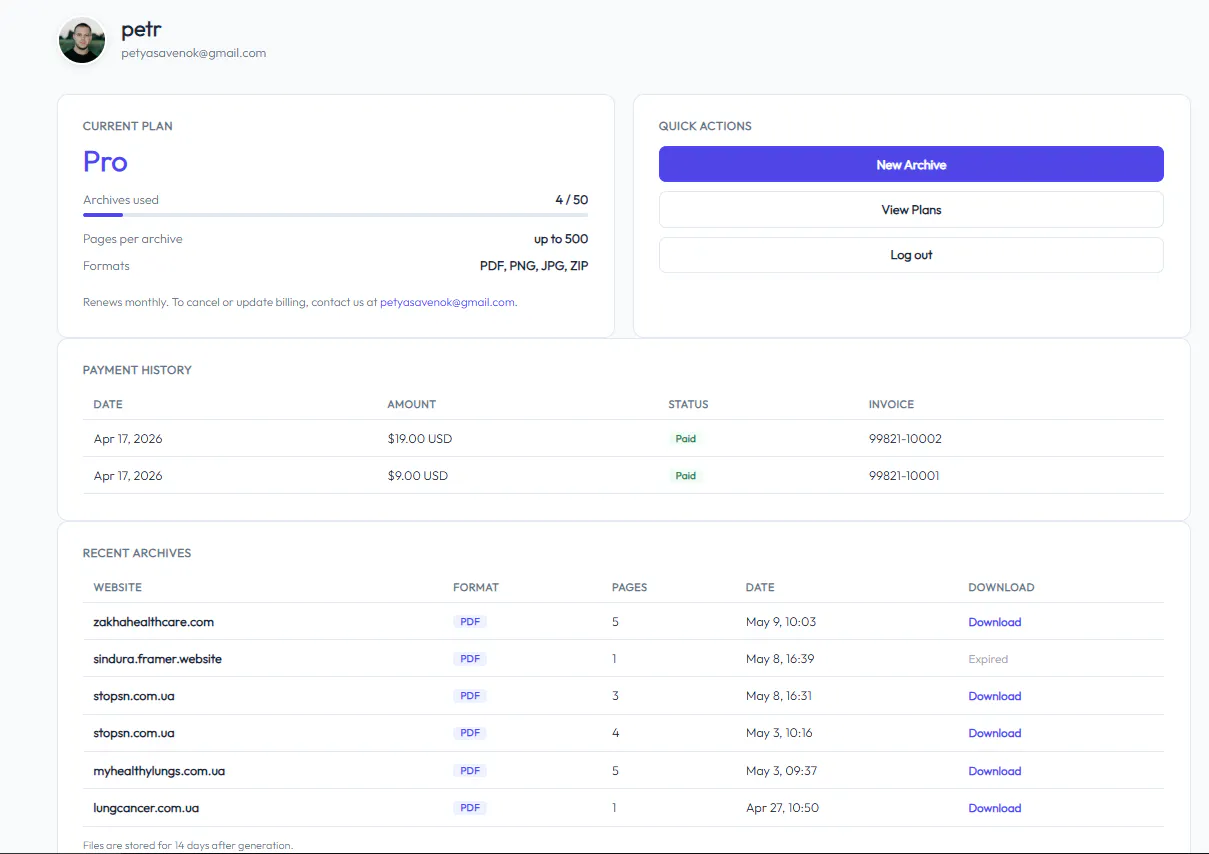
Task: Click the Expired label for sindura.framer.website
Action: click(x=988, y=659)
